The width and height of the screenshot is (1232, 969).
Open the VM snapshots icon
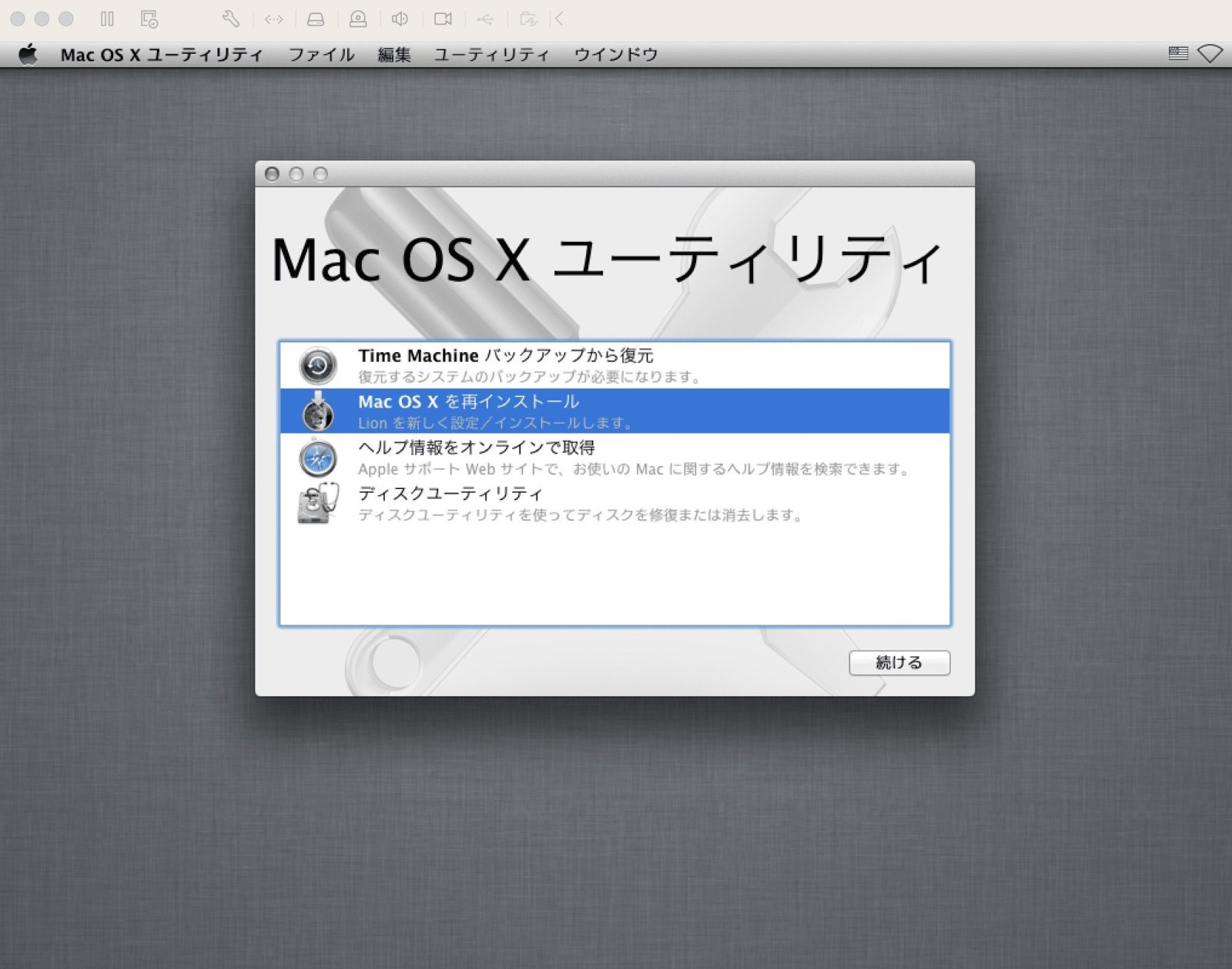149,18
